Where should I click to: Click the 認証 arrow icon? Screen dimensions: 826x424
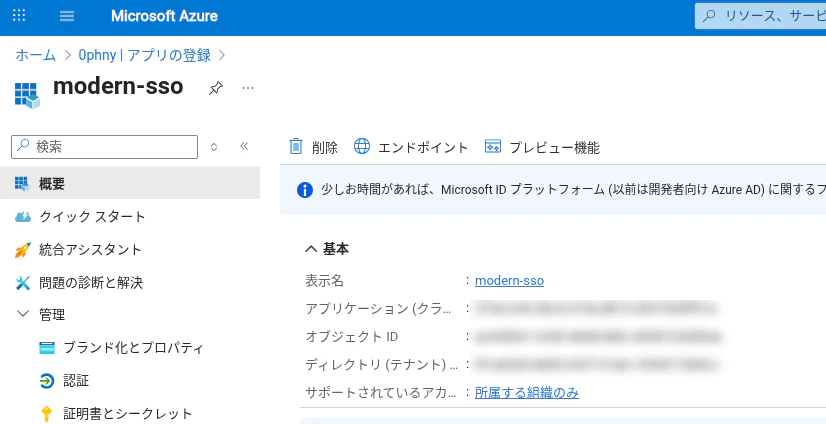coord(47,381)
